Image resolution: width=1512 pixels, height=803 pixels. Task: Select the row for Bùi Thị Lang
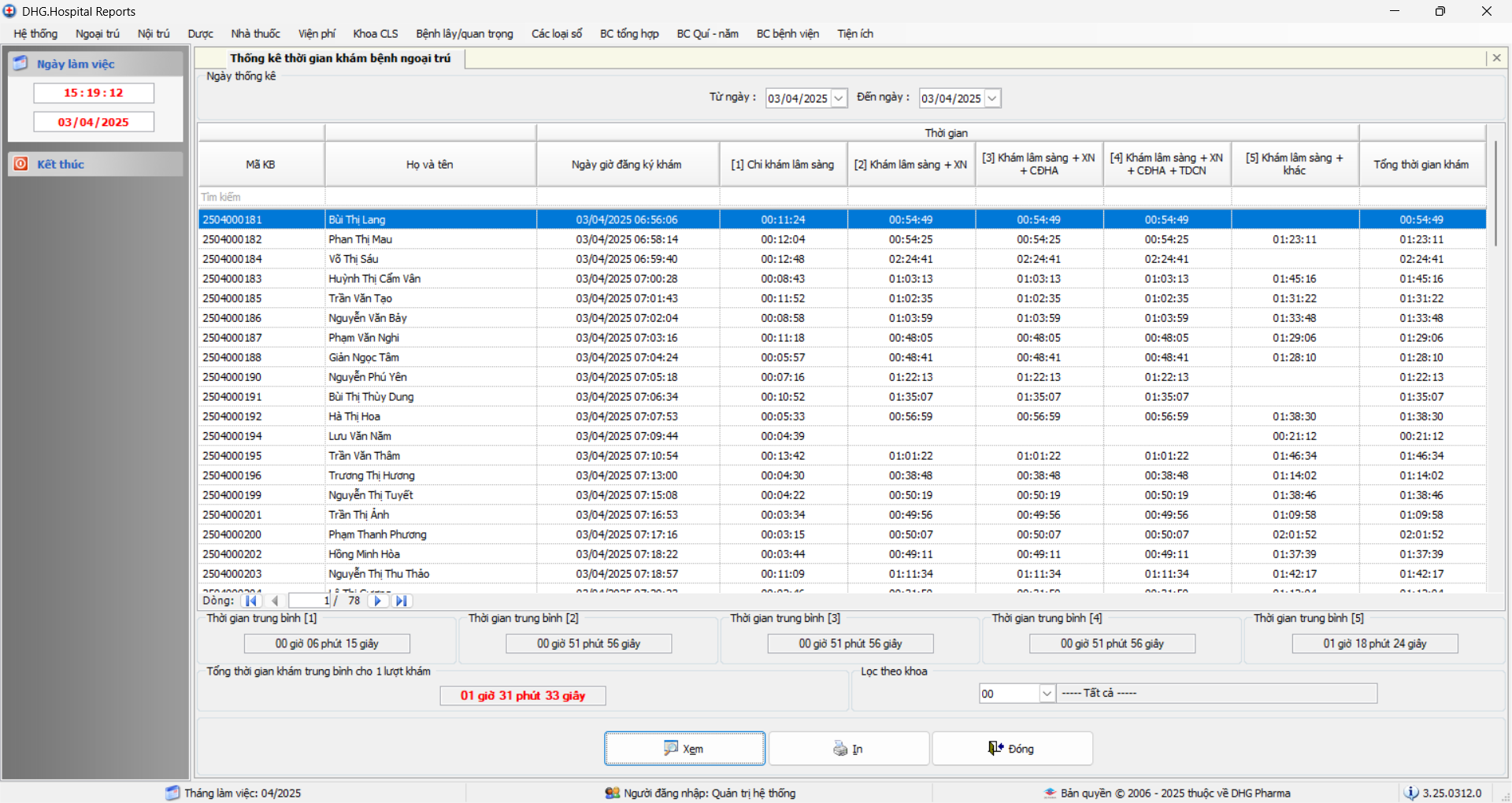[x=842, y=220]
